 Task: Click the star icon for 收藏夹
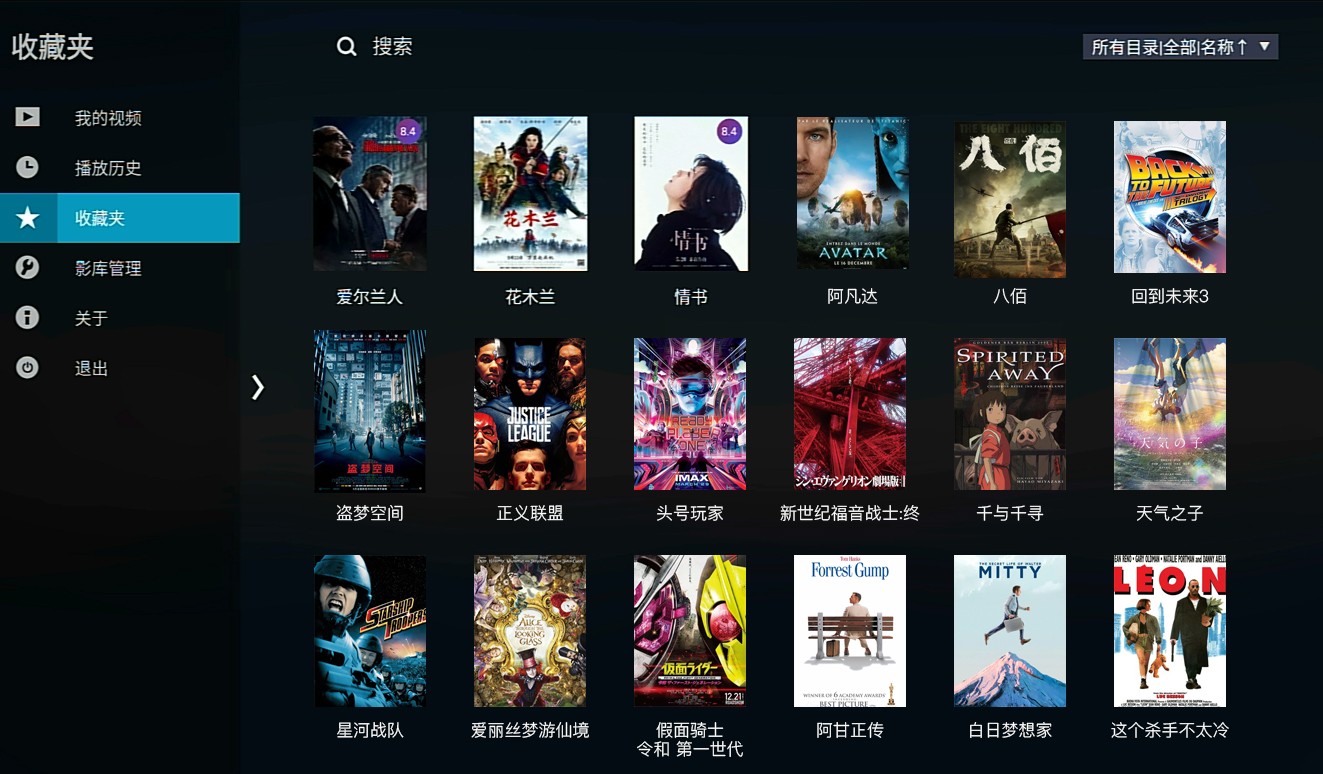28,218
